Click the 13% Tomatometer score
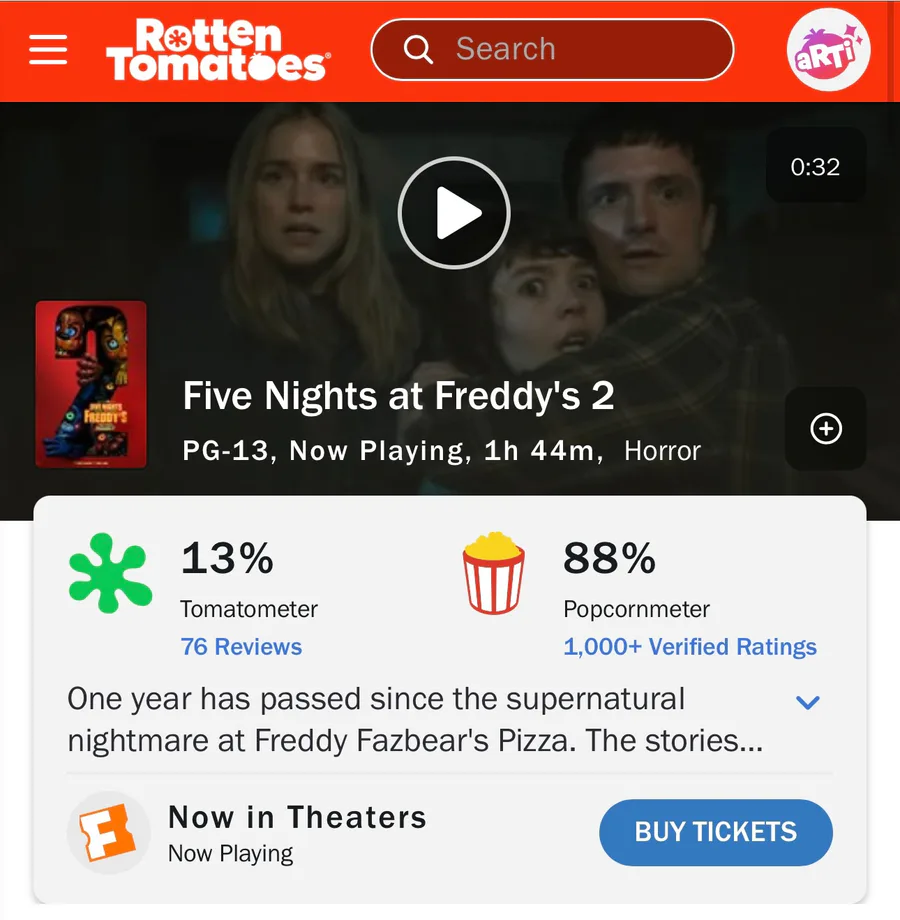This screenshot has height=920, width=900. coord(227,558)
